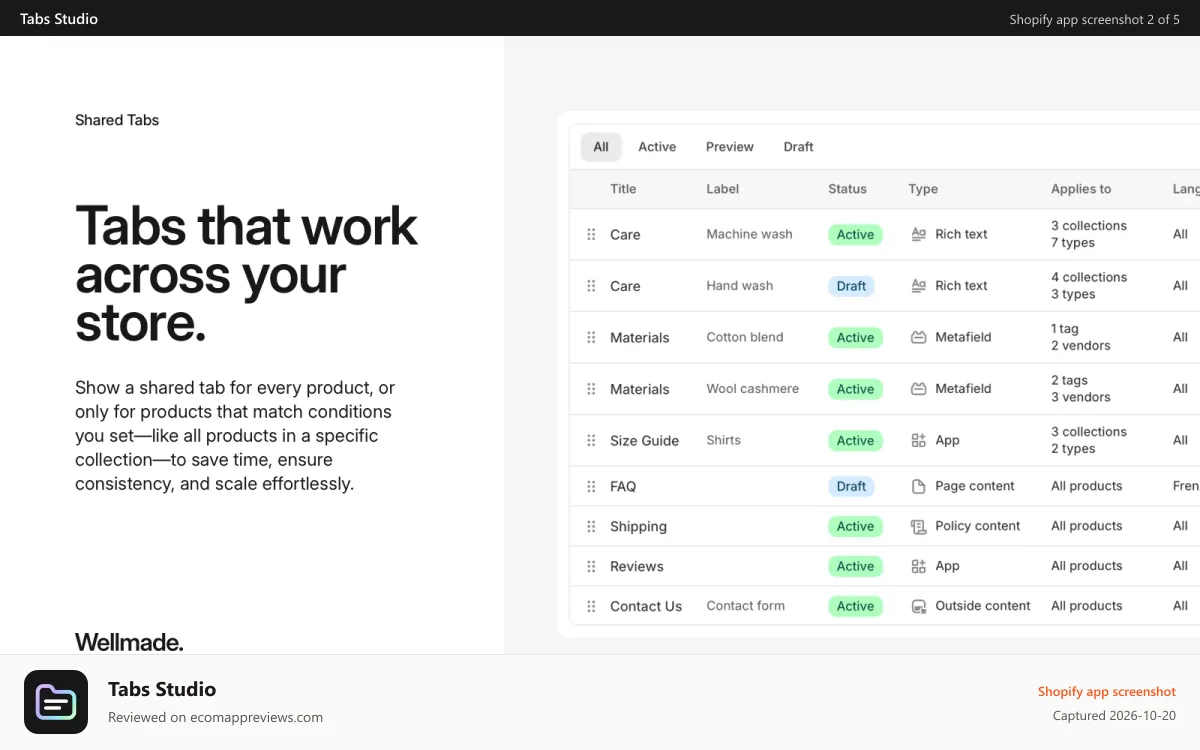The width and height of the screenshot is (1200, 750).
Task: Select the drag handle on the Machine wash row
Action: (x=591, y=234)
